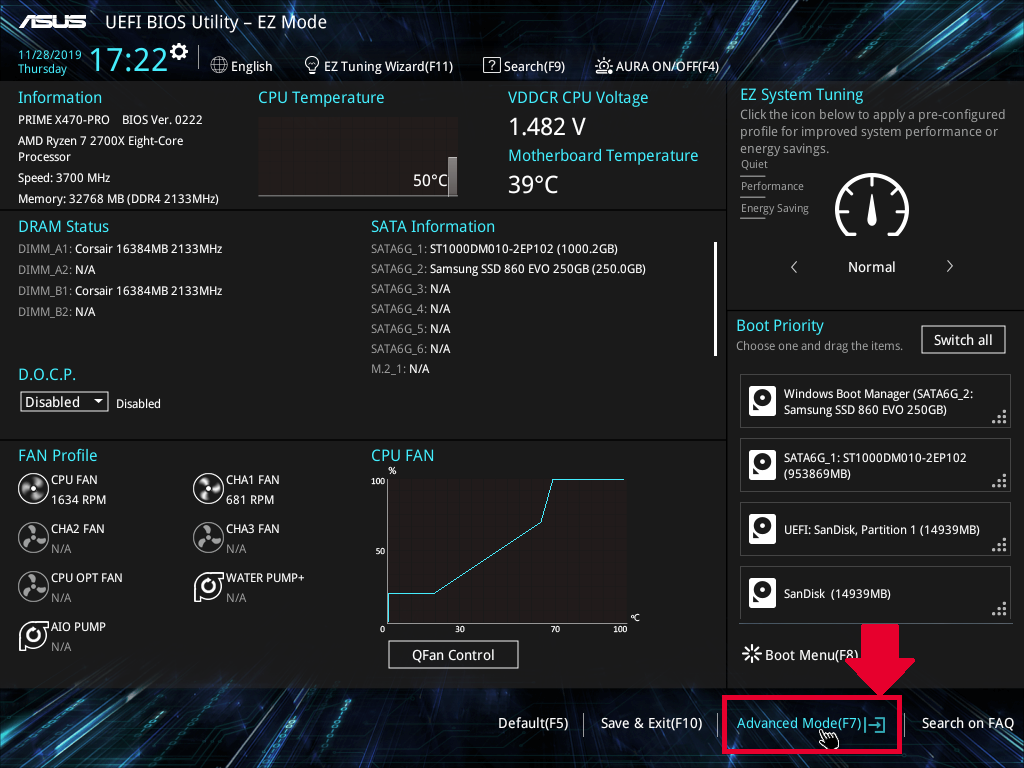Viewport: 1024px width, 768px height.
Task: Click the 39°C motherboard temperature
Action: [533, 184]
